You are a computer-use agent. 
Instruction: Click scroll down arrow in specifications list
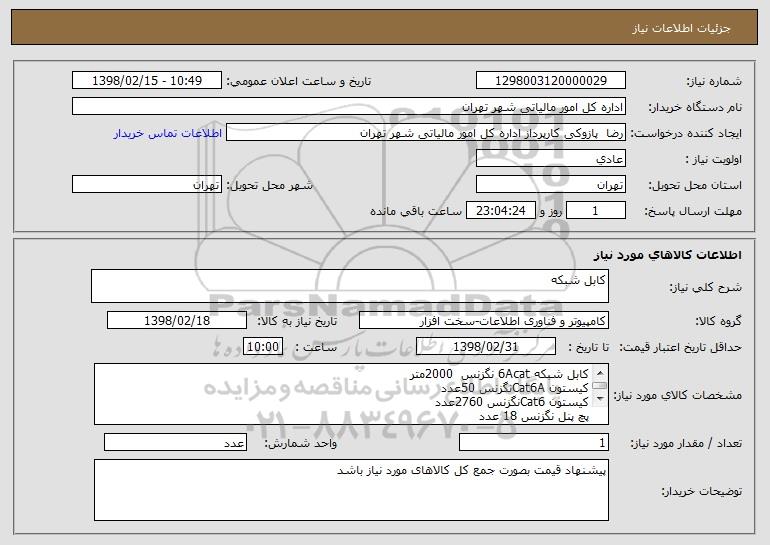(x=600, y=399)
